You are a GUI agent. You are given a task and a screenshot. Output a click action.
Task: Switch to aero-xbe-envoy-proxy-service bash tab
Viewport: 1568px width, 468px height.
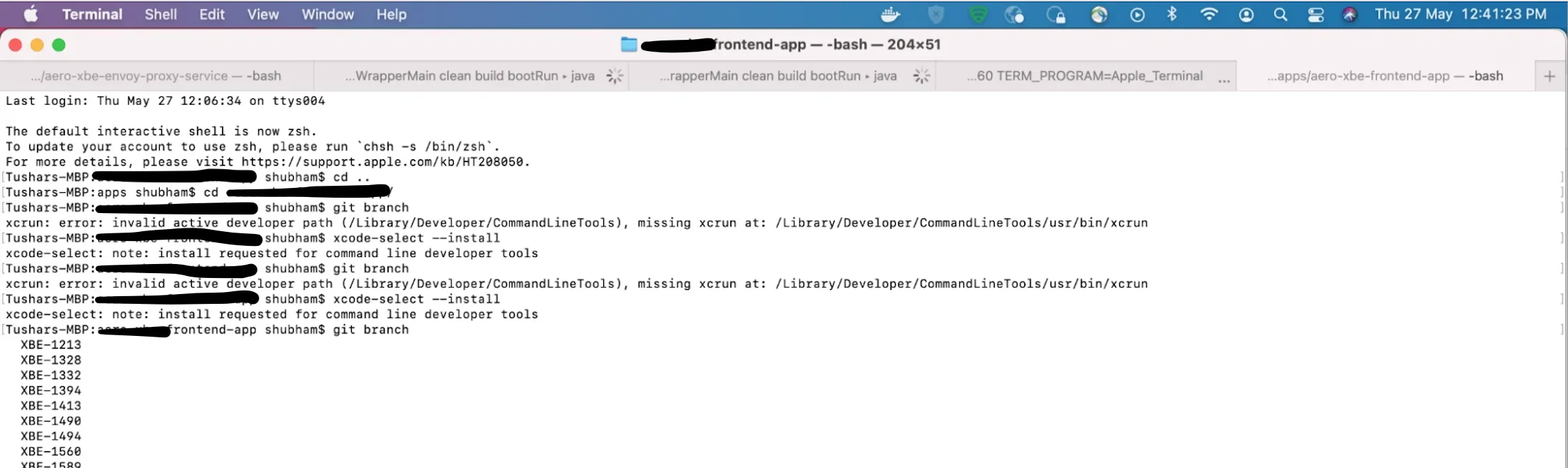[156, 76]
